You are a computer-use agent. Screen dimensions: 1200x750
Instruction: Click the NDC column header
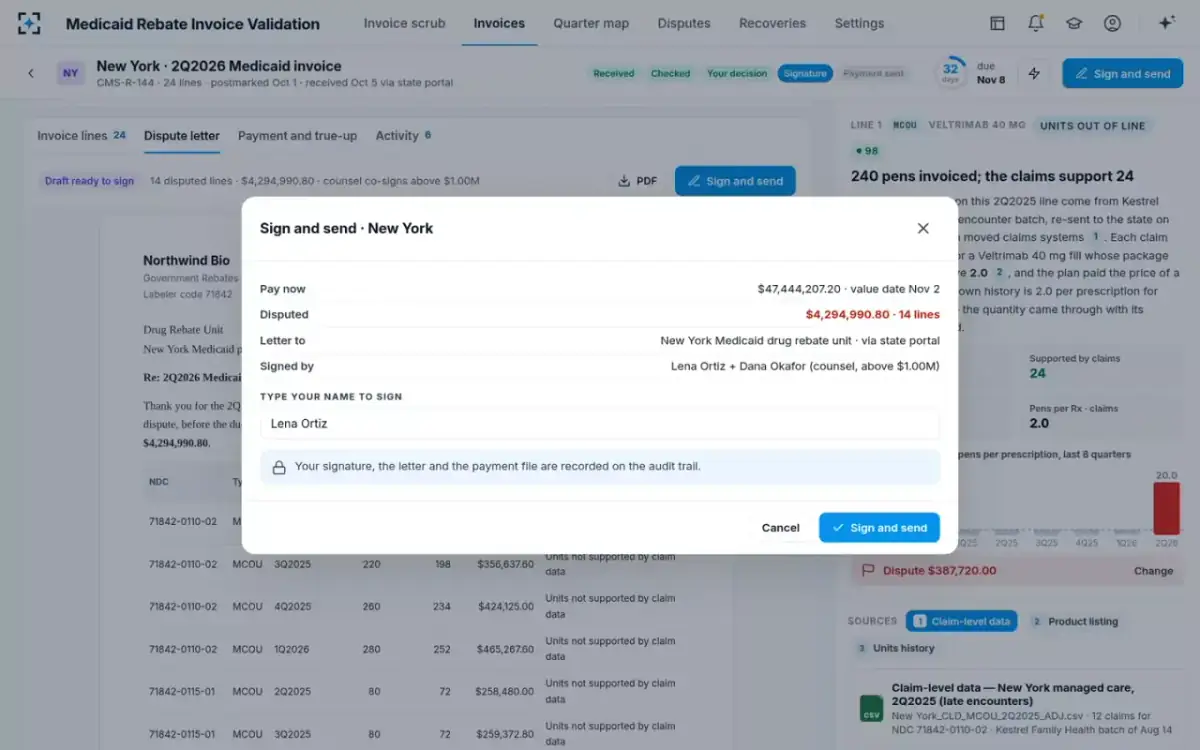(x=159, y=482)
